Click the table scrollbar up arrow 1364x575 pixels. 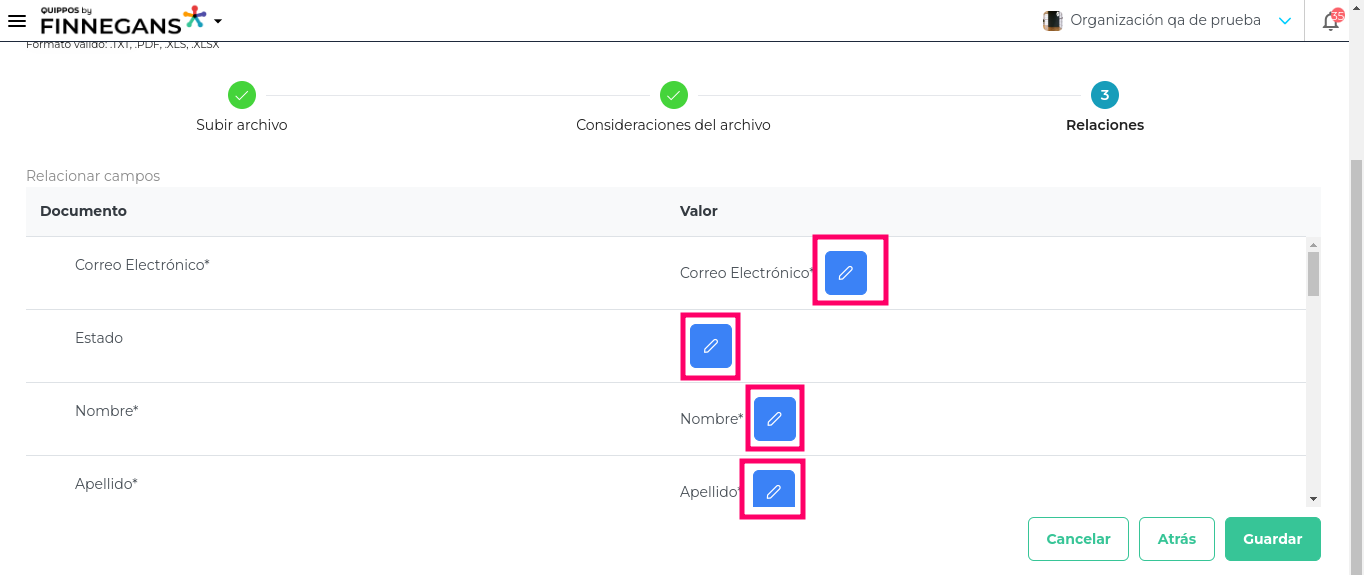[1313, 244]
